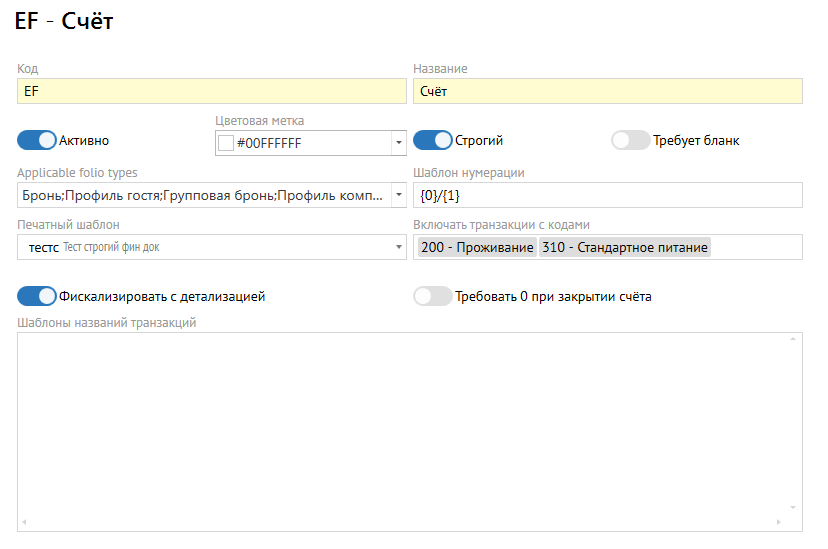
Task: Focus the Название text field
Action: tap(607, 91)
